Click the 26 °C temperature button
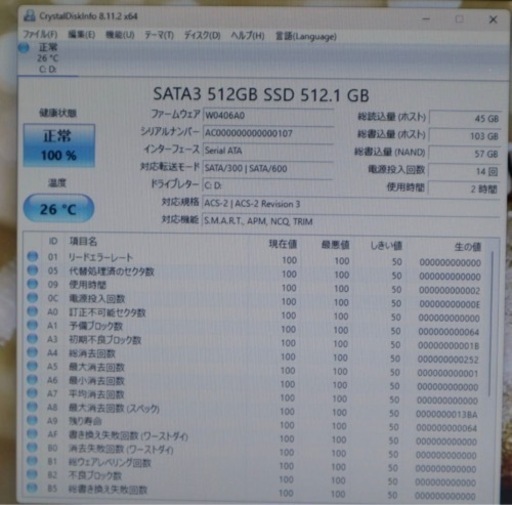The image size is (512, 505). pos(59,209)
